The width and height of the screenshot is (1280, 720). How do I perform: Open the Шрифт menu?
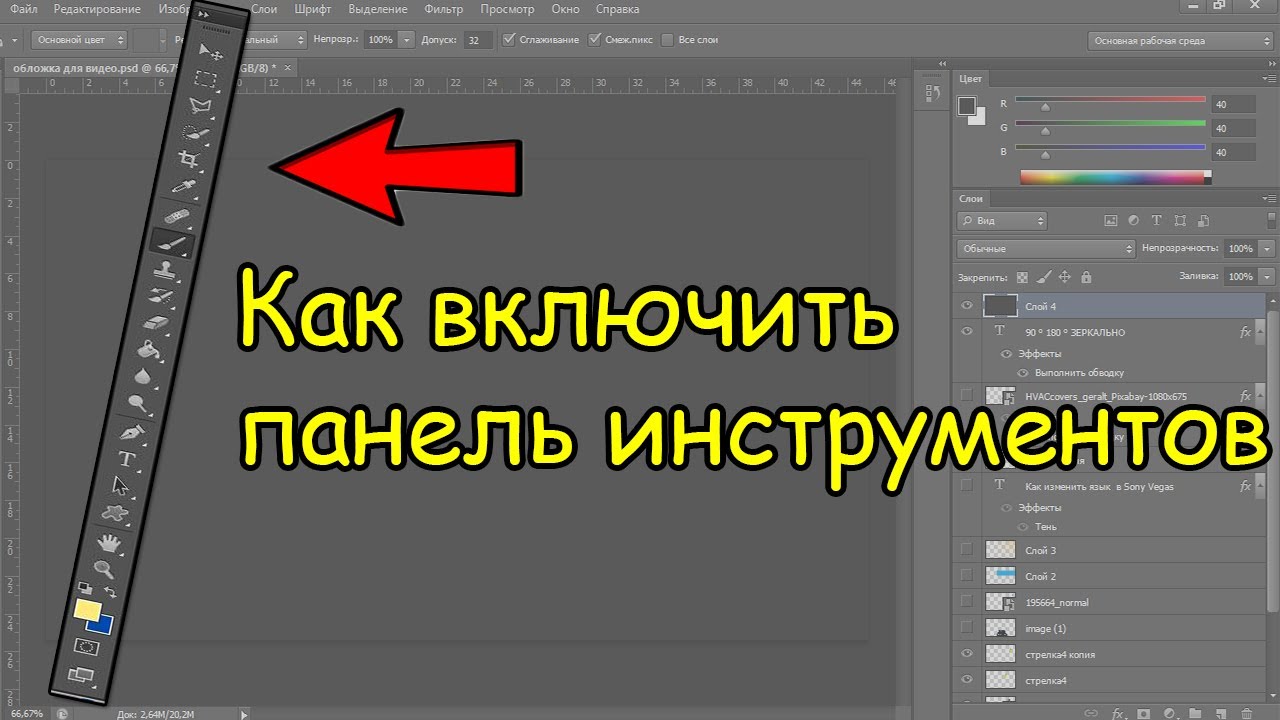313,9
